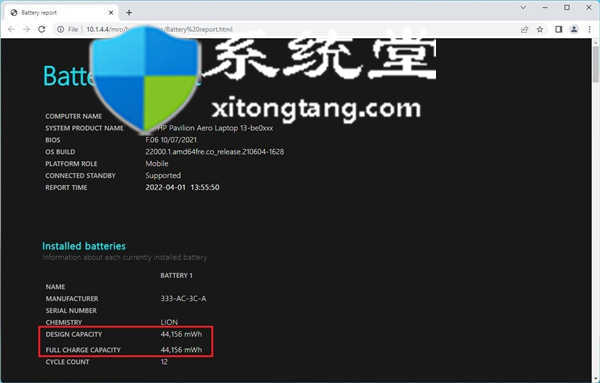The width and height of the screenshot is (600, 383).
Task: Open the tab search chevron
Action: click(523, 7)
